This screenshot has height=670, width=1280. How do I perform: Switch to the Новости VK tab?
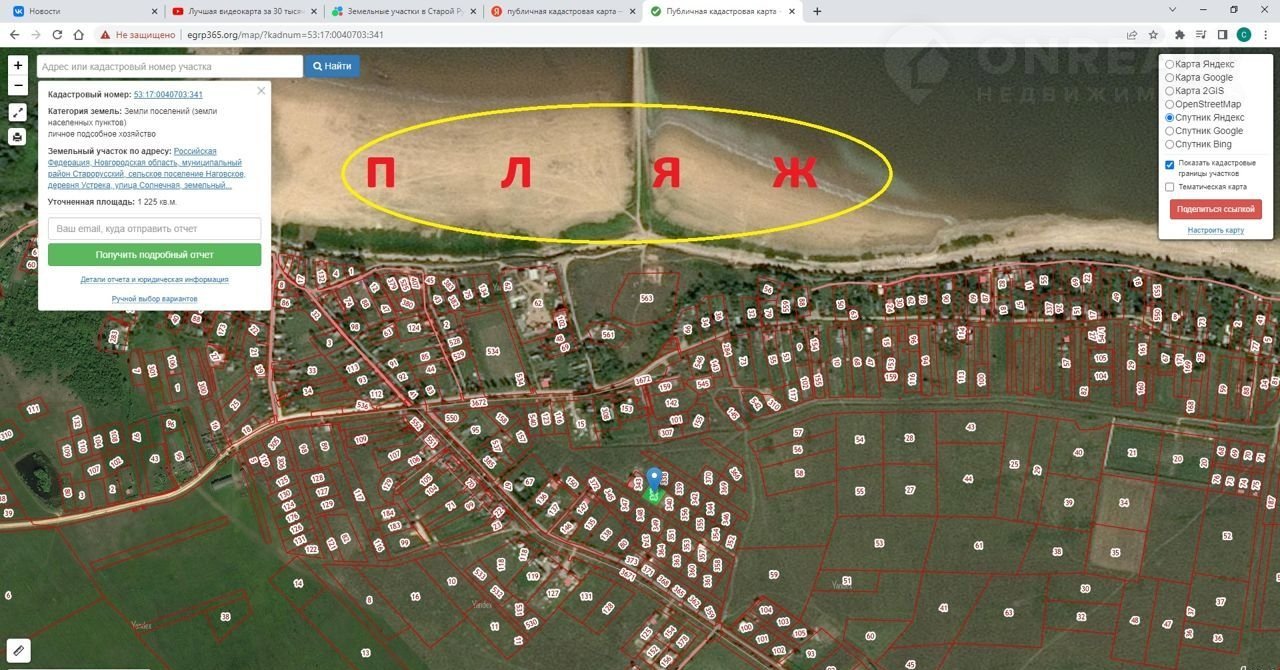[80, 11]
